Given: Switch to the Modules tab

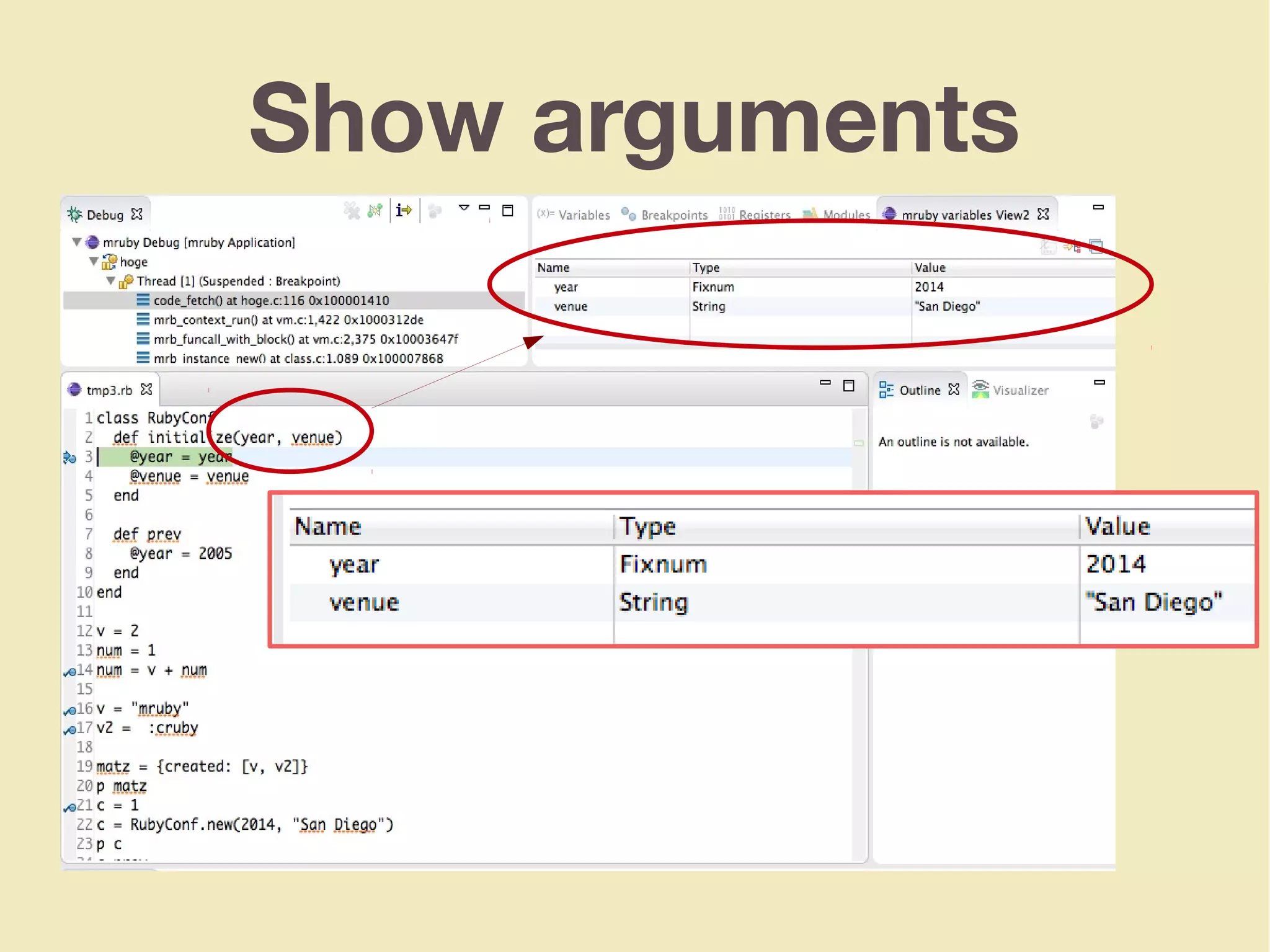Looking at the screenshot, I should pos(837,215).
